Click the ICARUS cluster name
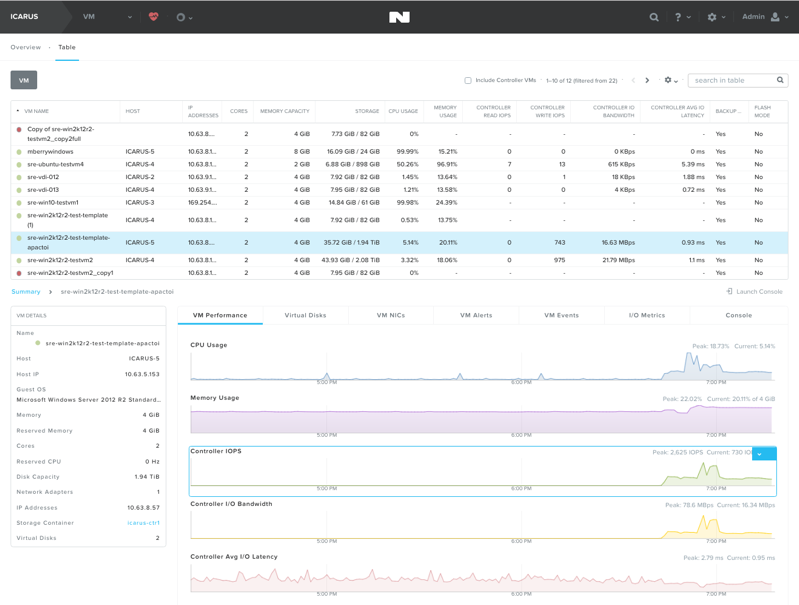This screenshot has height=605, width=799. click(24, 16)
